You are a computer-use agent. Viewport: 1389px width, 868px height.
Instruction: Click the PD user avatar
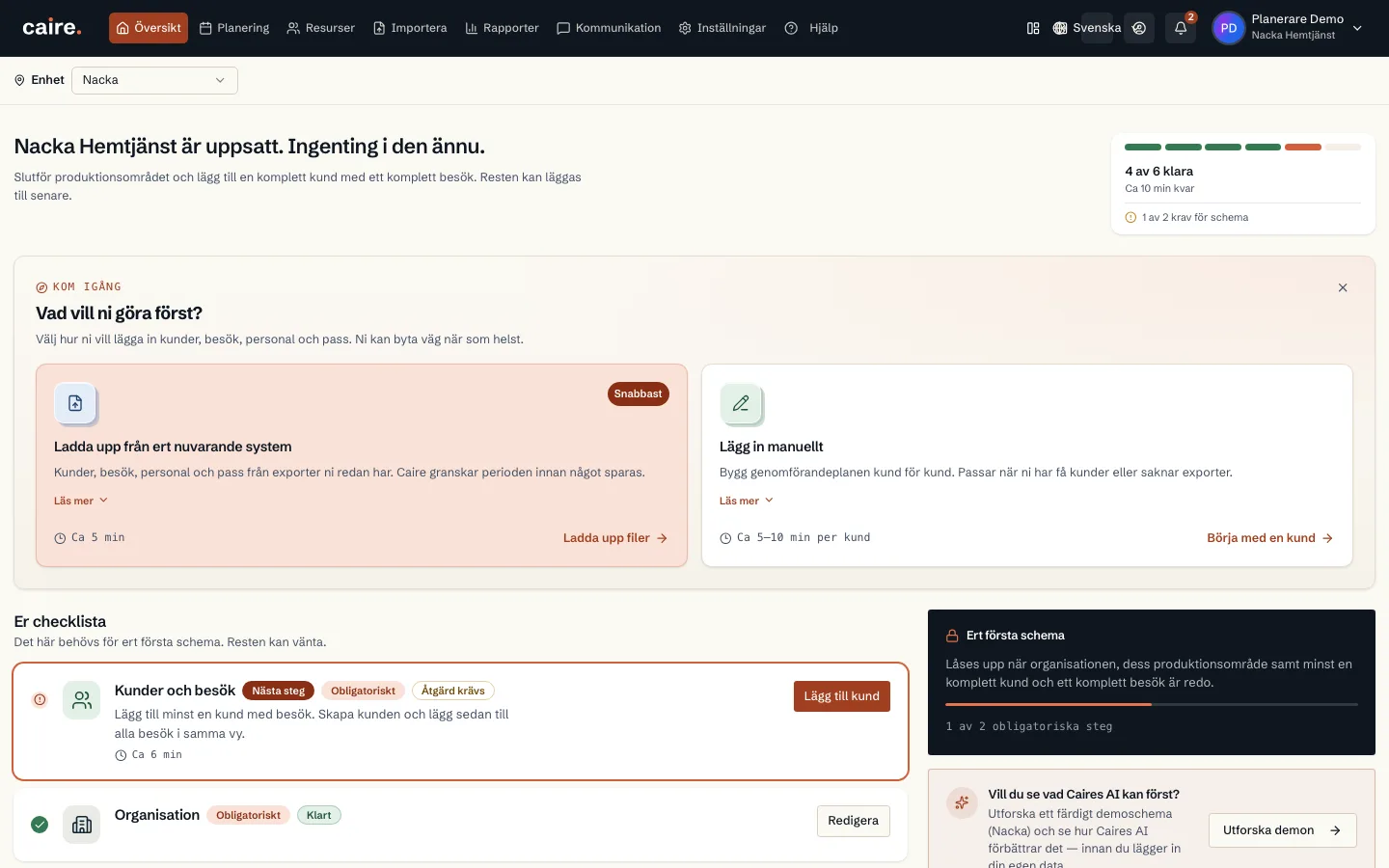[x=1228, y=28]
